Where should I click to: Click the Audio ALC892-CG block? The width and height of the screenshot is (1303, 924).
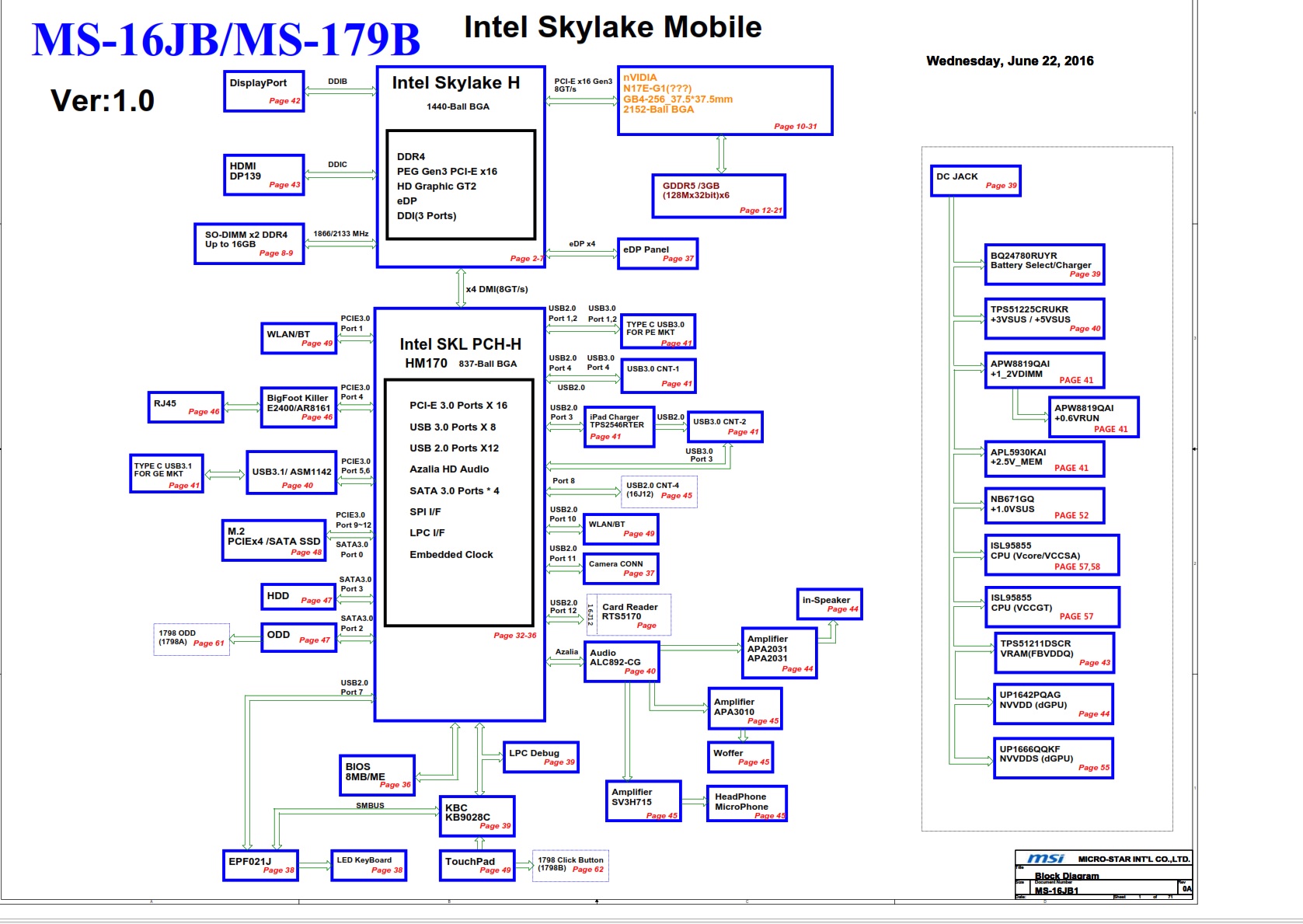pyautogui.click(x=622, y=662)
